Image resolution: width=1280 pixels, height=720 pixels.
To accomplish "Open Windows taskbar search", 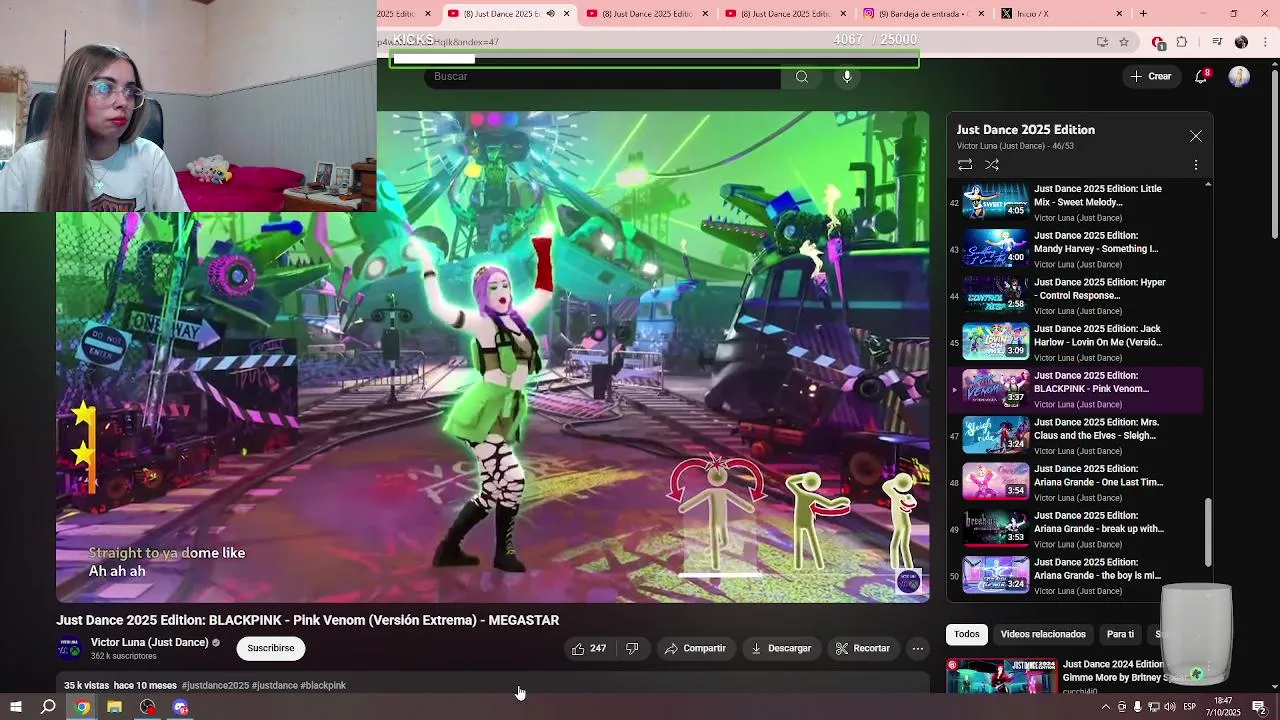I will 48,707.
